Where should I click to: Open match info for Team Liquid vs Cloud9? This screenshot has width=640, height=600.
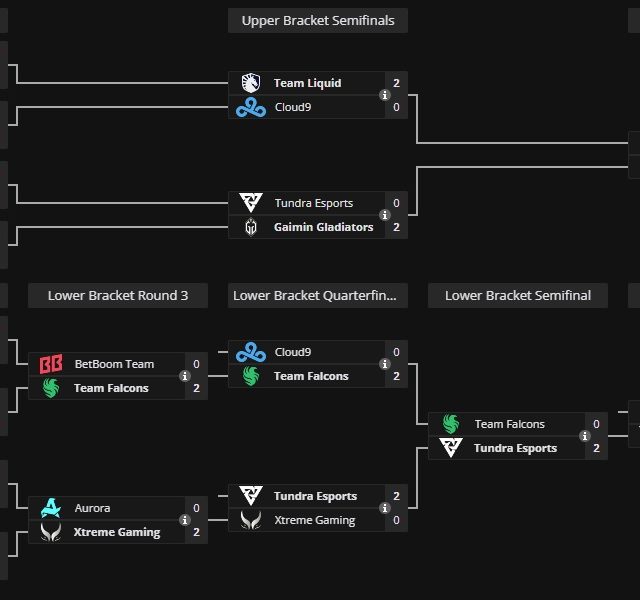point(385,95)
